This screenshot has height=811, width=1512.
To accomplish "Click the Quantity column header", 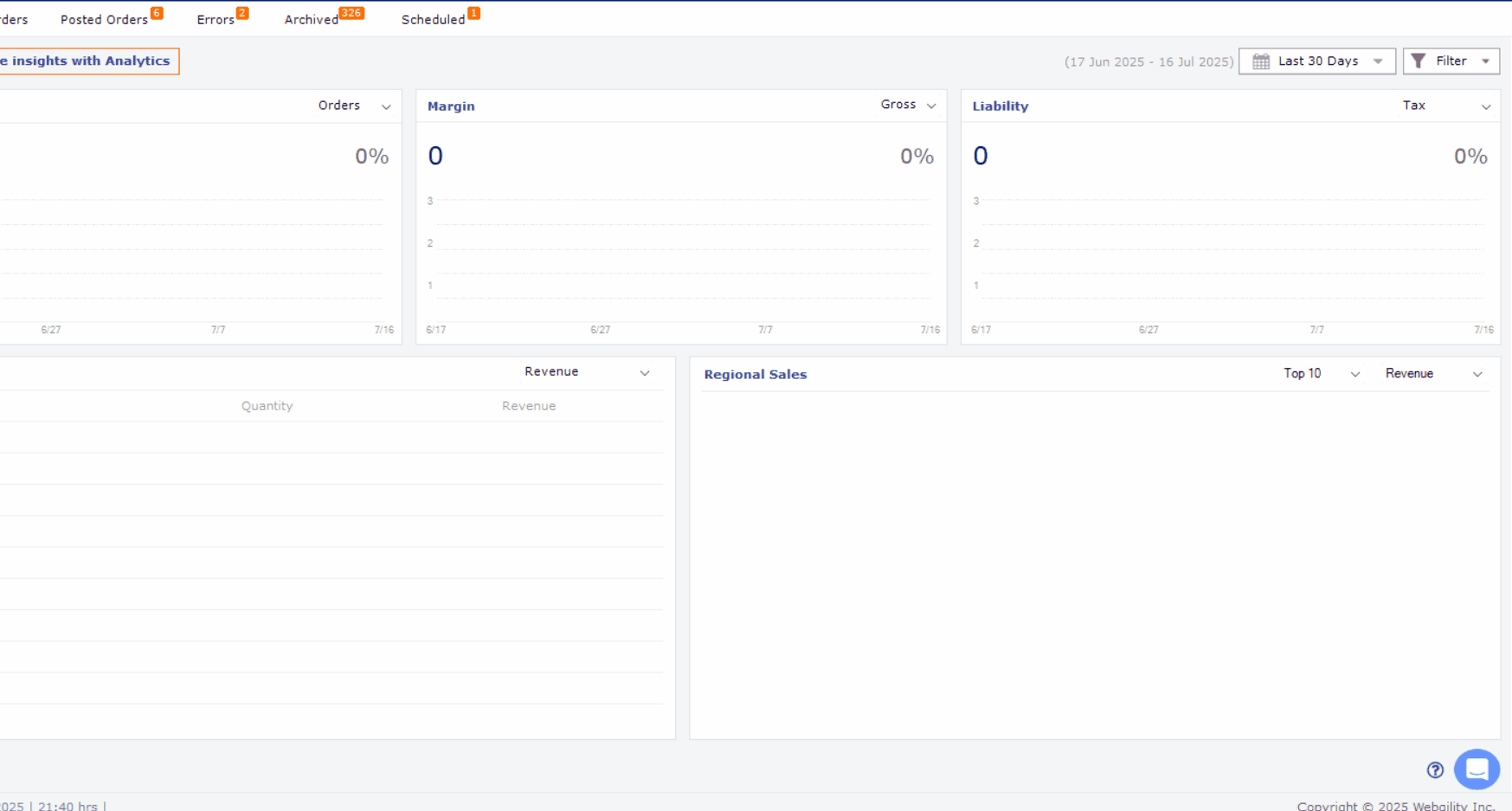I will (267, 406).
